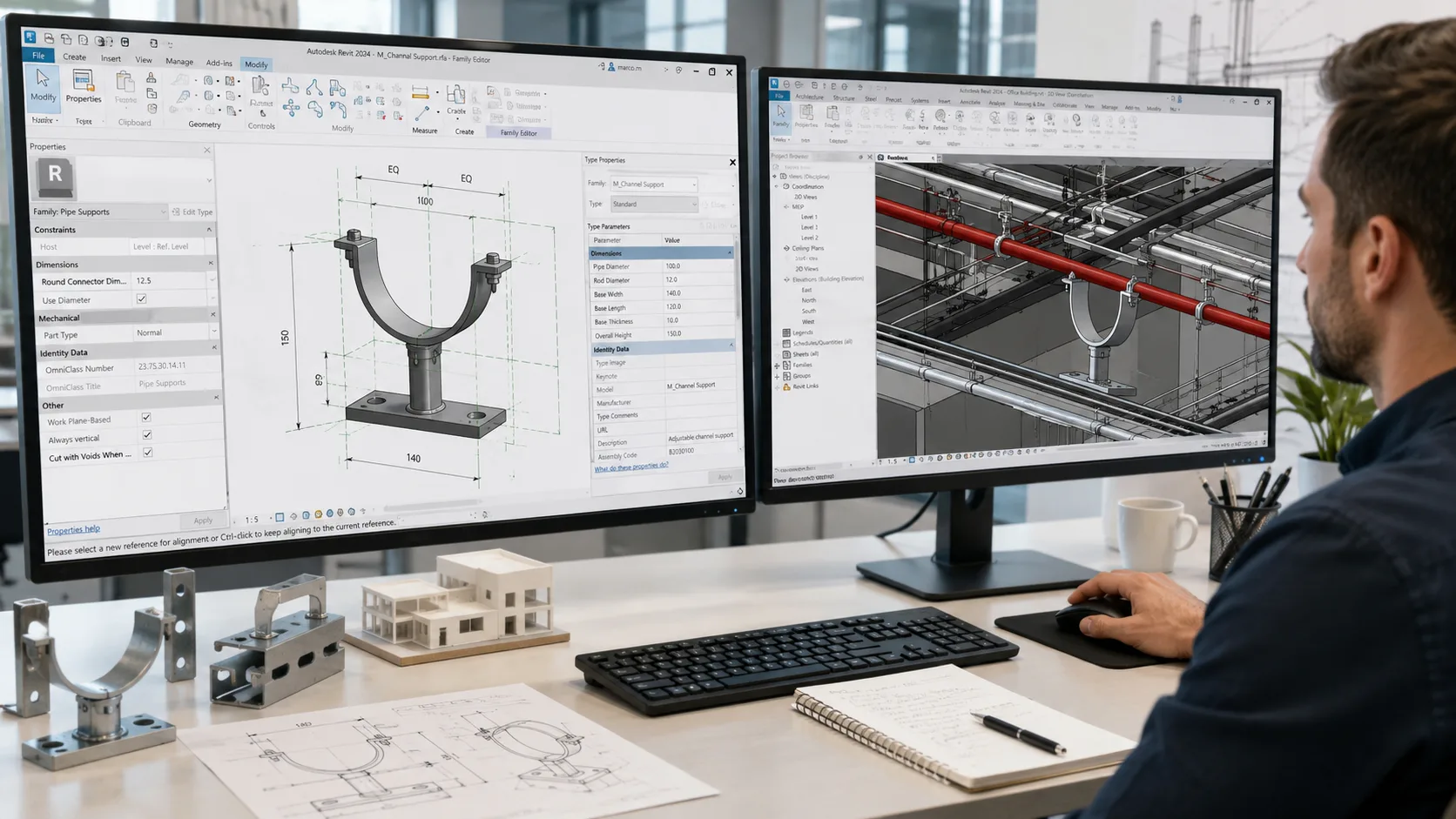Click the Revit application logo in title bar

click(x=30, y=37)
